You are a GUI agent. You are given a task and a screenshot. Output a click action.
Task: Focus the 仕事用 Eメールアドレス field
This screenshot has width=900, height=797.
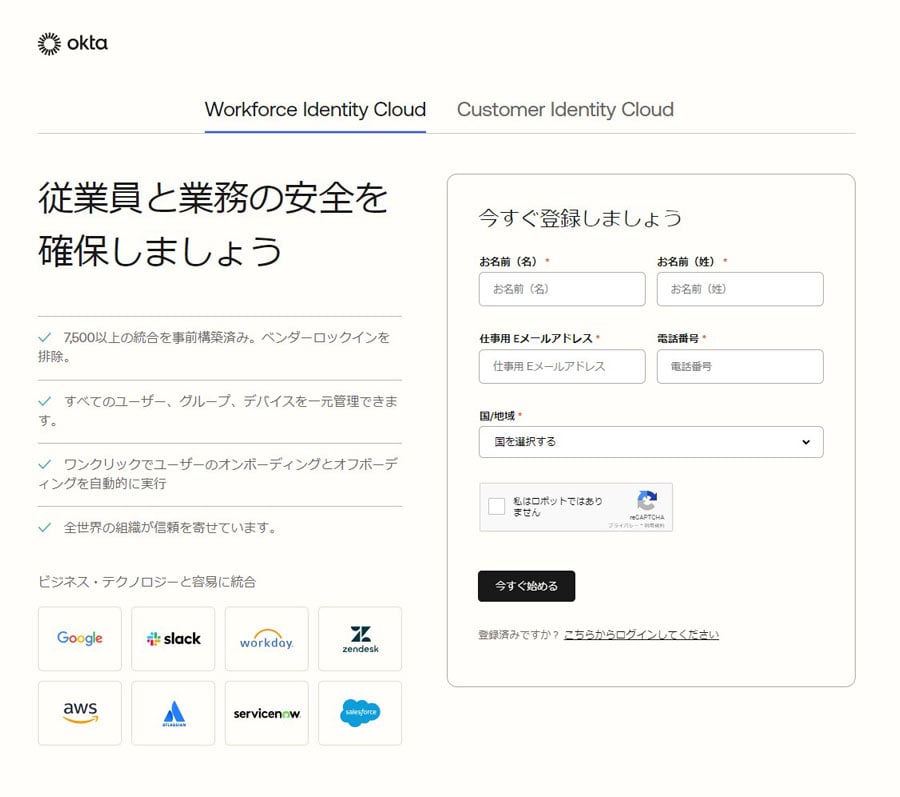[x=562, y=367]
